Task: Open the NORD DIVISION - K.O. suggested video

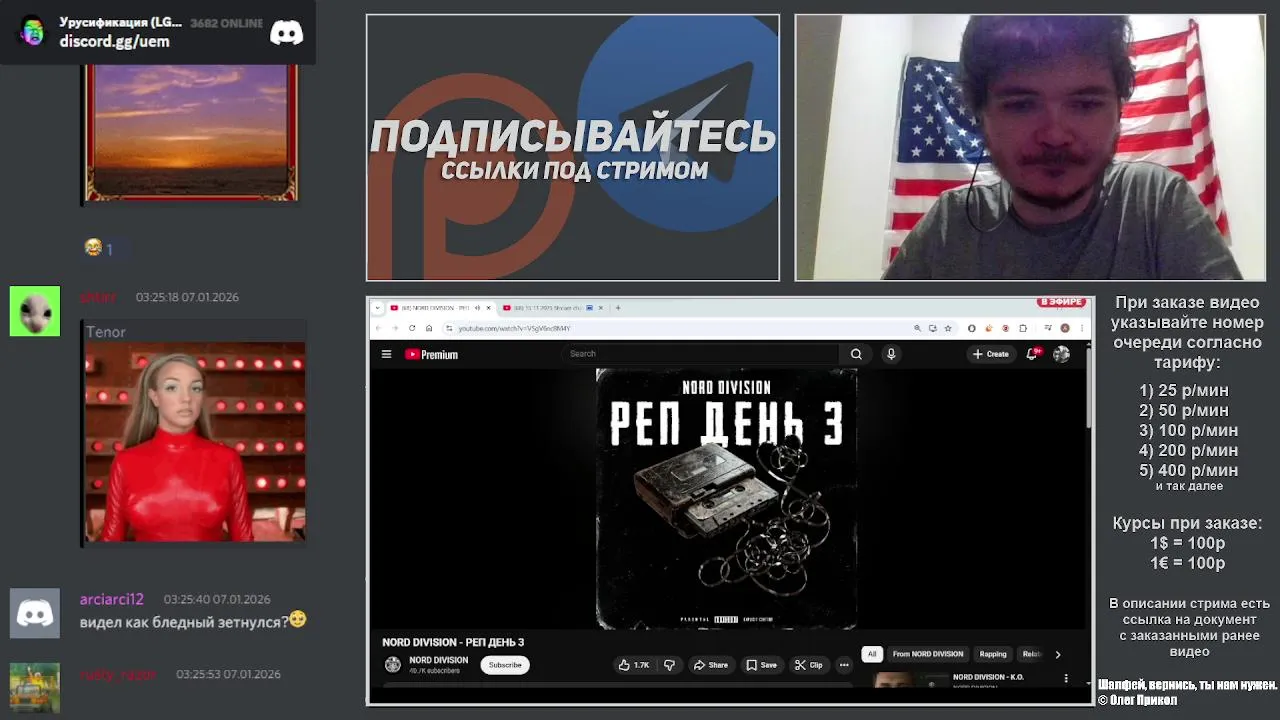Action: coord(988,677)
